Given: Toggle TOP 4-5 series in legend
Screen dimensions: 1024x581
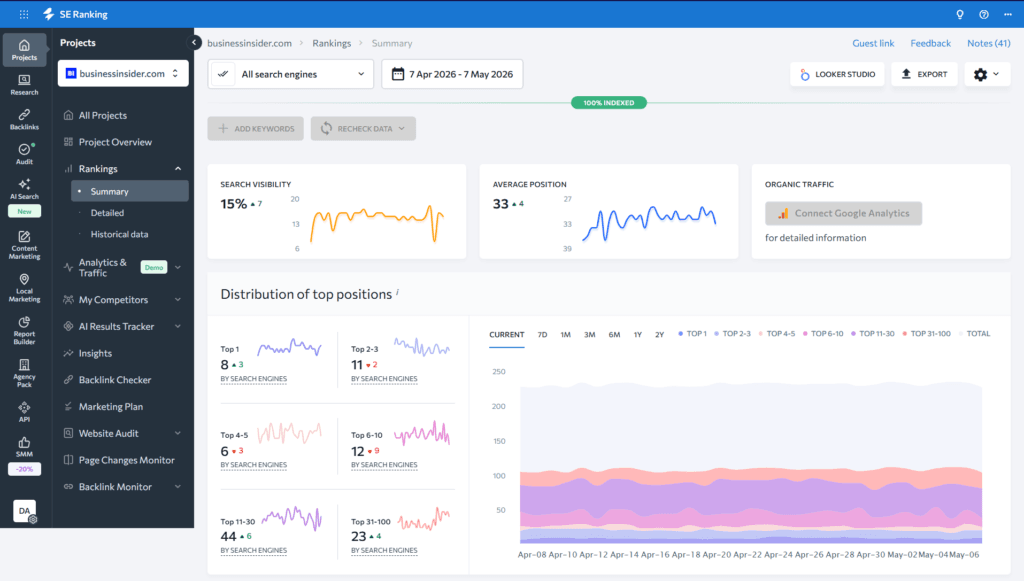Looking at the screenshot, I should (x=776, y=334).
